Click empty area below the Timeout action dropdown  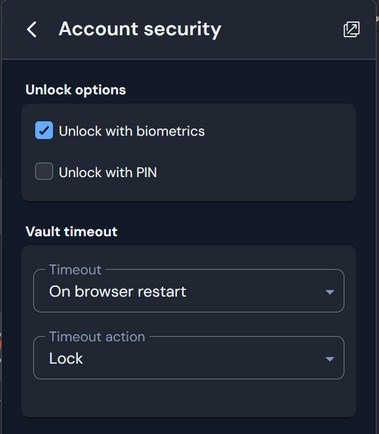coord(189,398)
